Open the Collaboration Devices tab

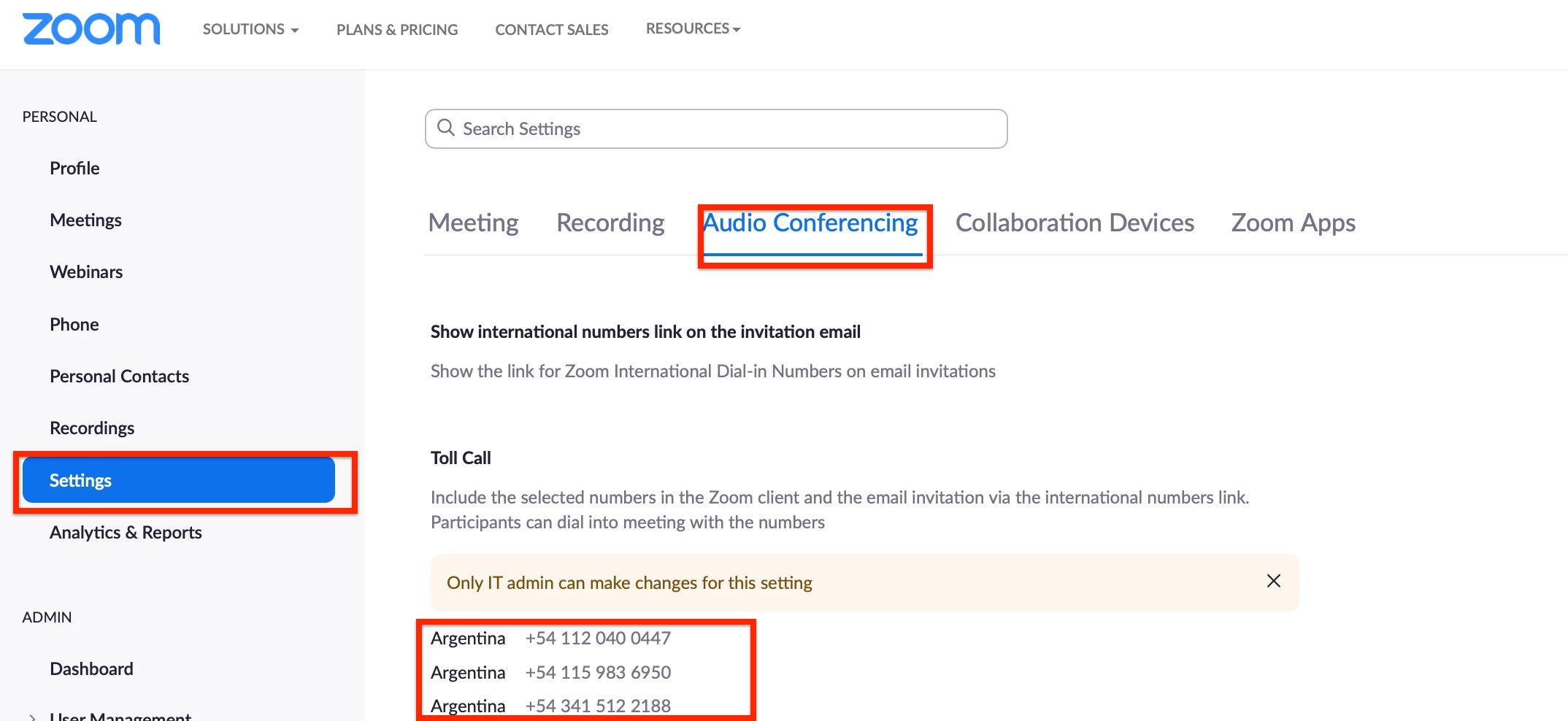tap(1075, 223)
